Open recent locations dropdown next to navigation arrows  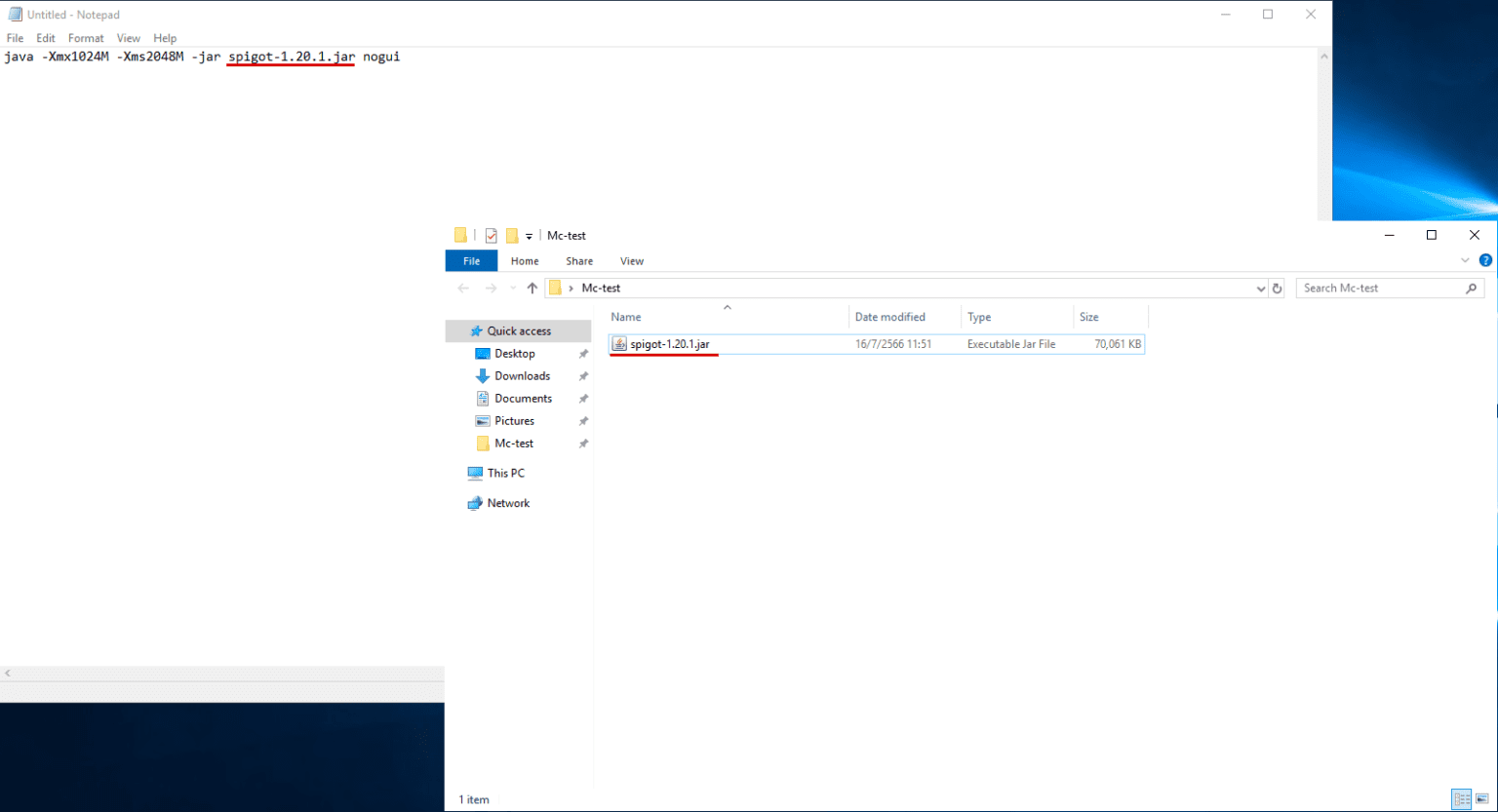[x=512, y=288]
